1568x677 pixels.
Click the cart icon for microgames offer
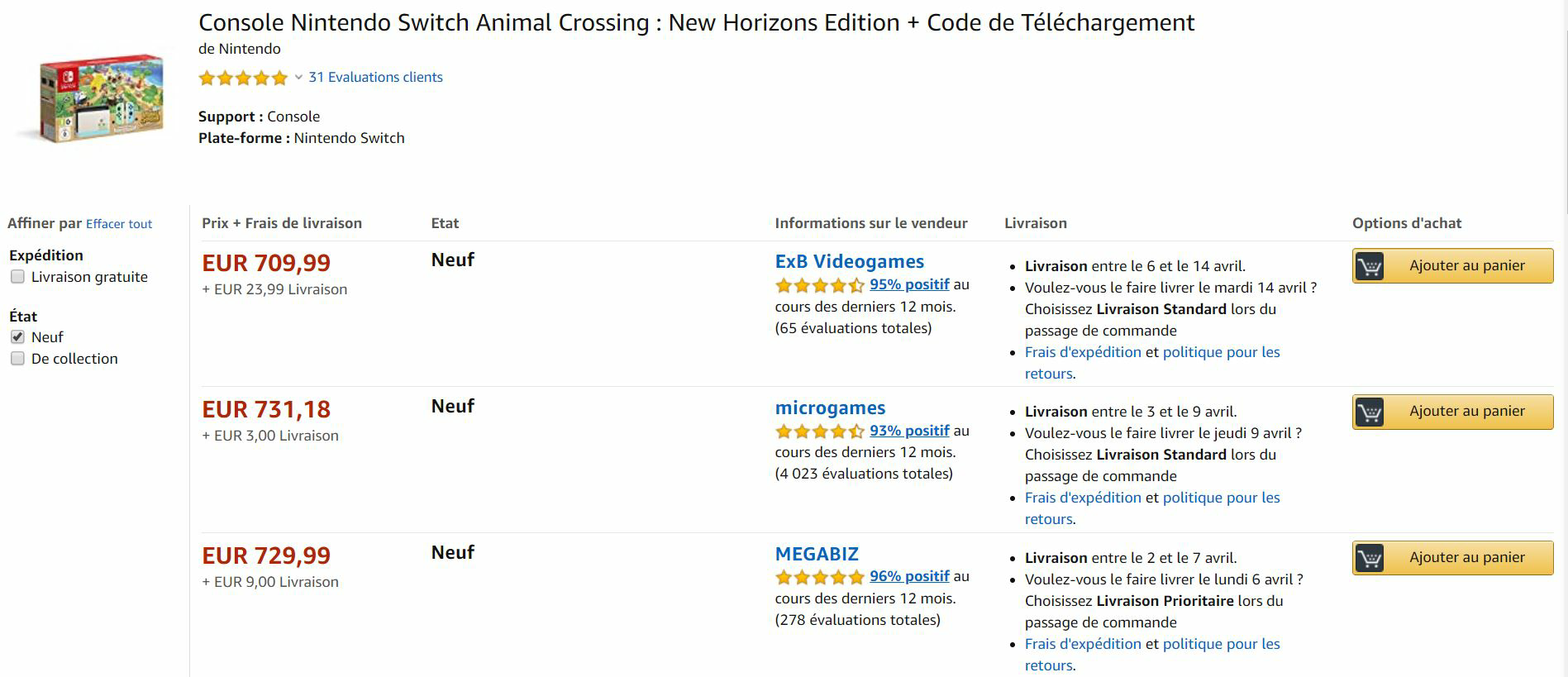point(1370,412)
